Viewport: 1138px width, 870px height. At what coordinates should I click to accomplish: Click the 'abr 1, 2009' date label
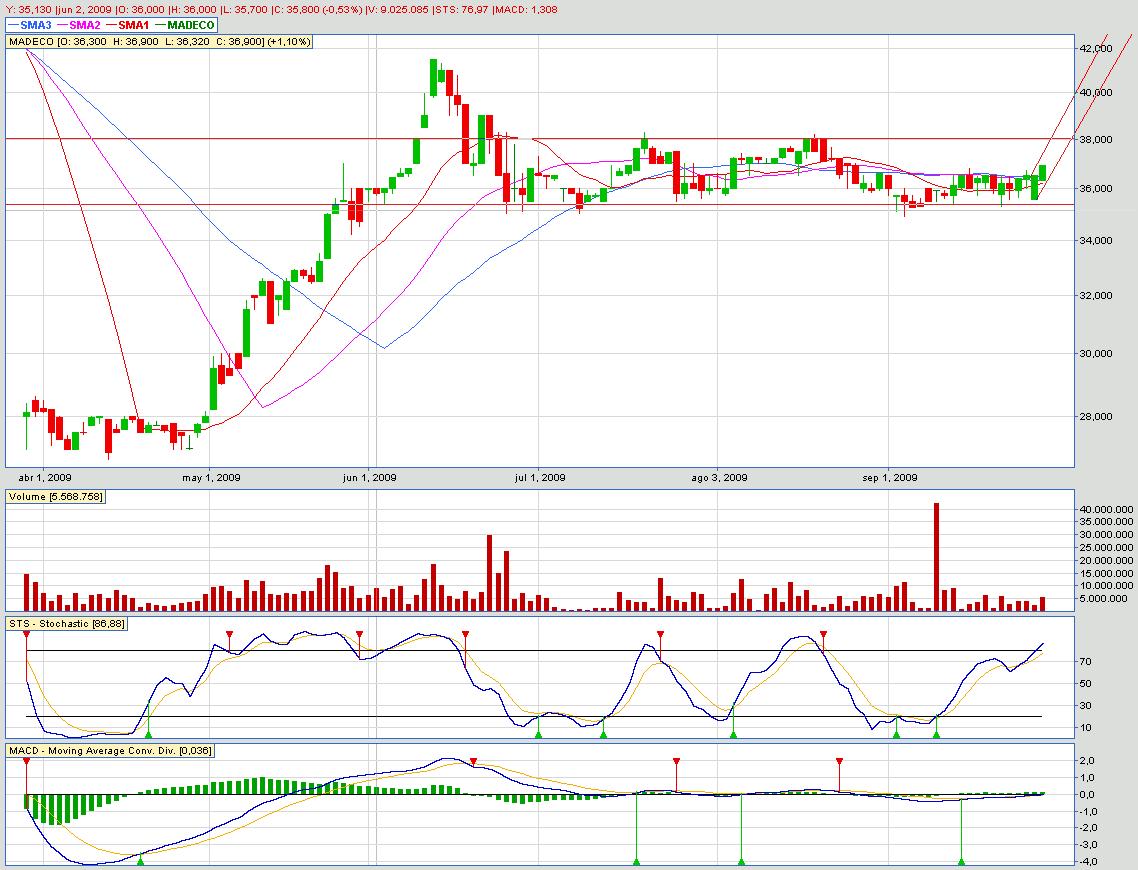click(44, 477)
